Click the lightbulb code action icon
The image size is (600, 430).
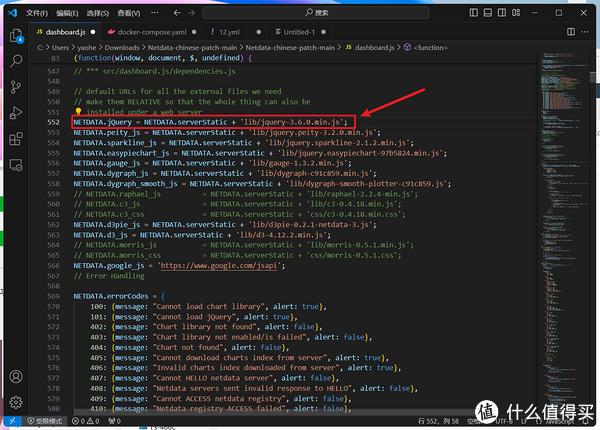pyautogui.click(x=78, y=111)
